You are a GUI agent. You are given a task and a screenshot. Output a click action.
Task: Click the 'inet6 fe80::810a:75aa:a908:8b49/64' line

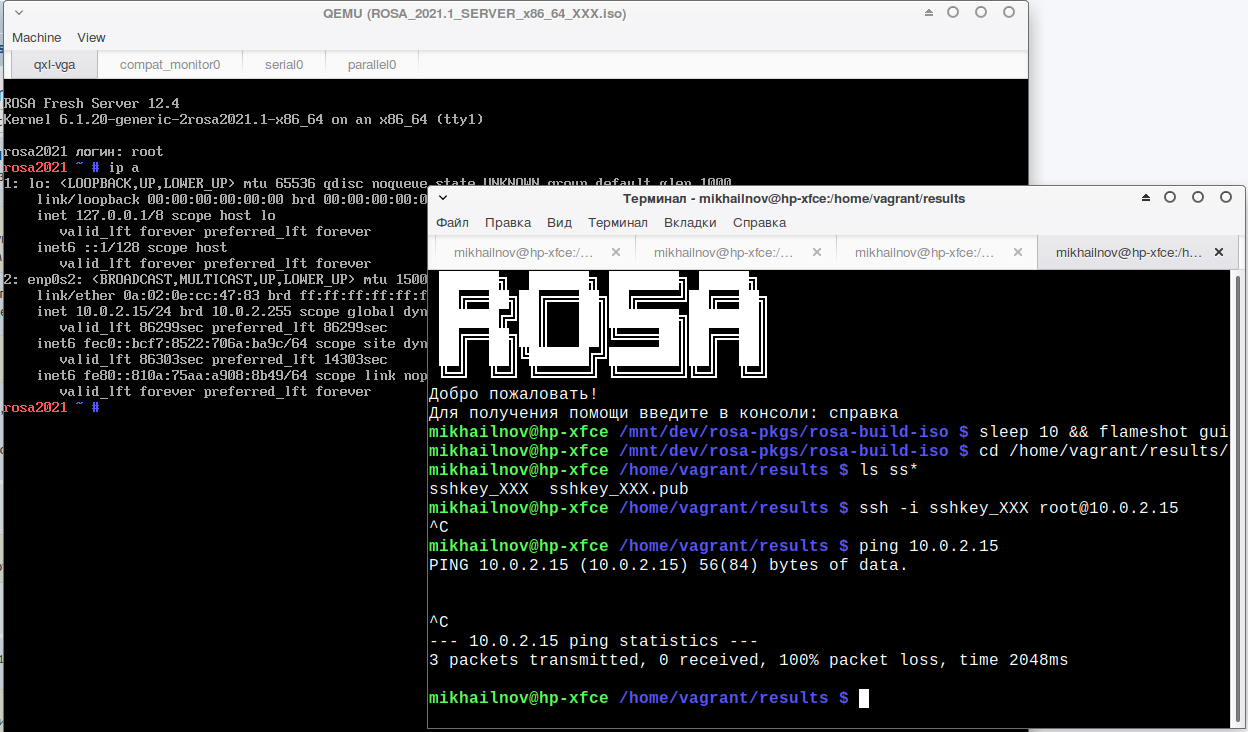232,375
